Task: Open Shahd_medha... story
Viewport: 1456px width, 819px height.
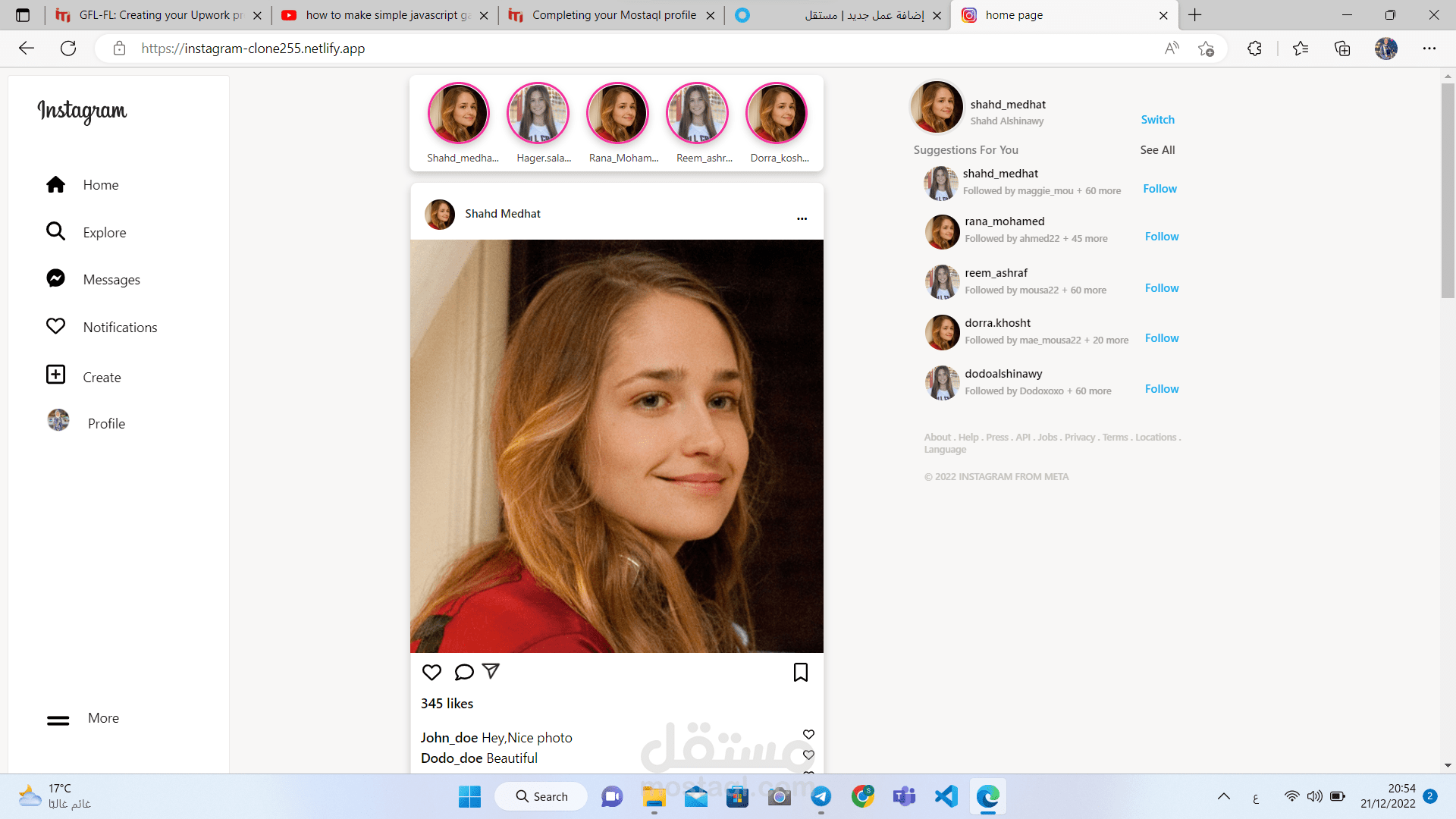Action: tap(458, 113)
